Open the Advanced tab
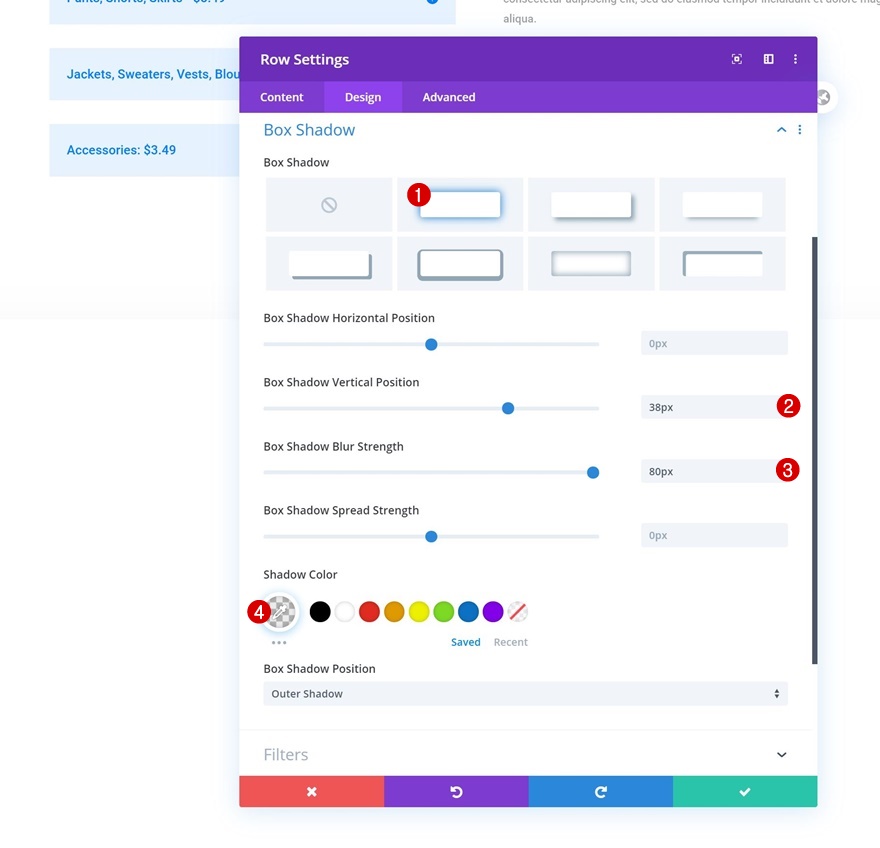This screenshot has height=848, width=880. tap(449, 97)
